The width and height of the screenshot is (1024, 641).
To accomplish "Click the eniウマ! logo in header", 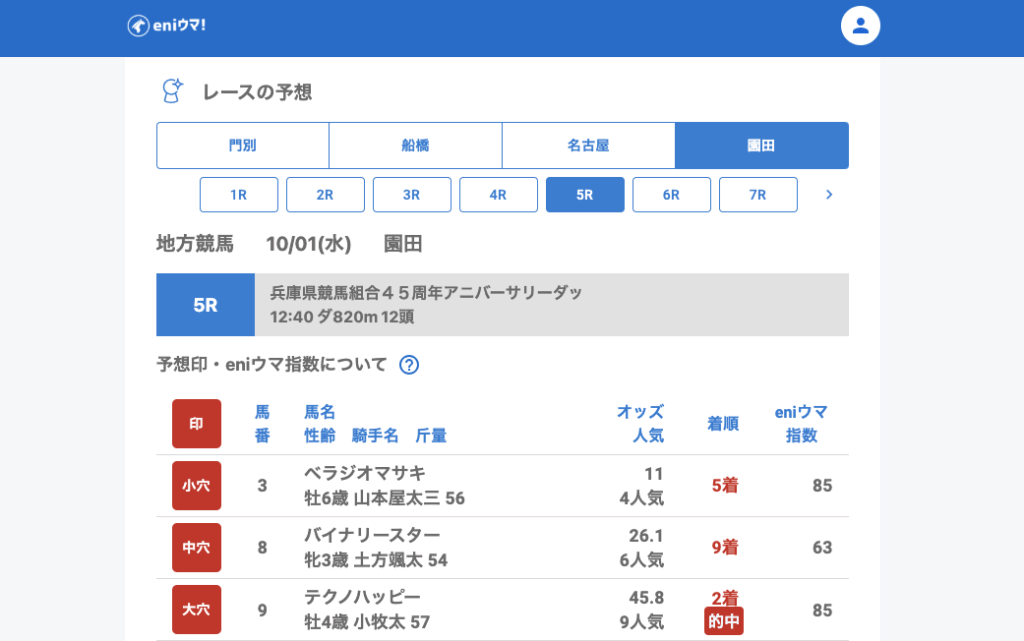I will pyautogui.click(x=166, y=25).
